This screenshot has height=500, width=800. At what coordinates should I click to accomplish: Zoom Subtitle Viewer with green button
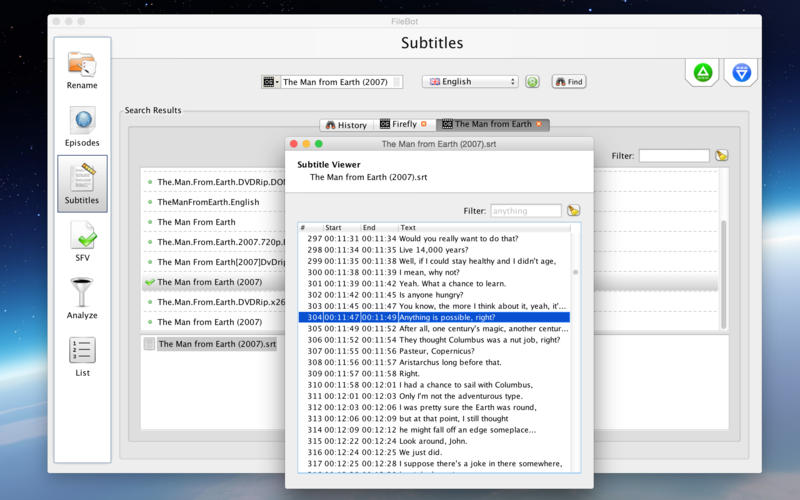[319, 144]
